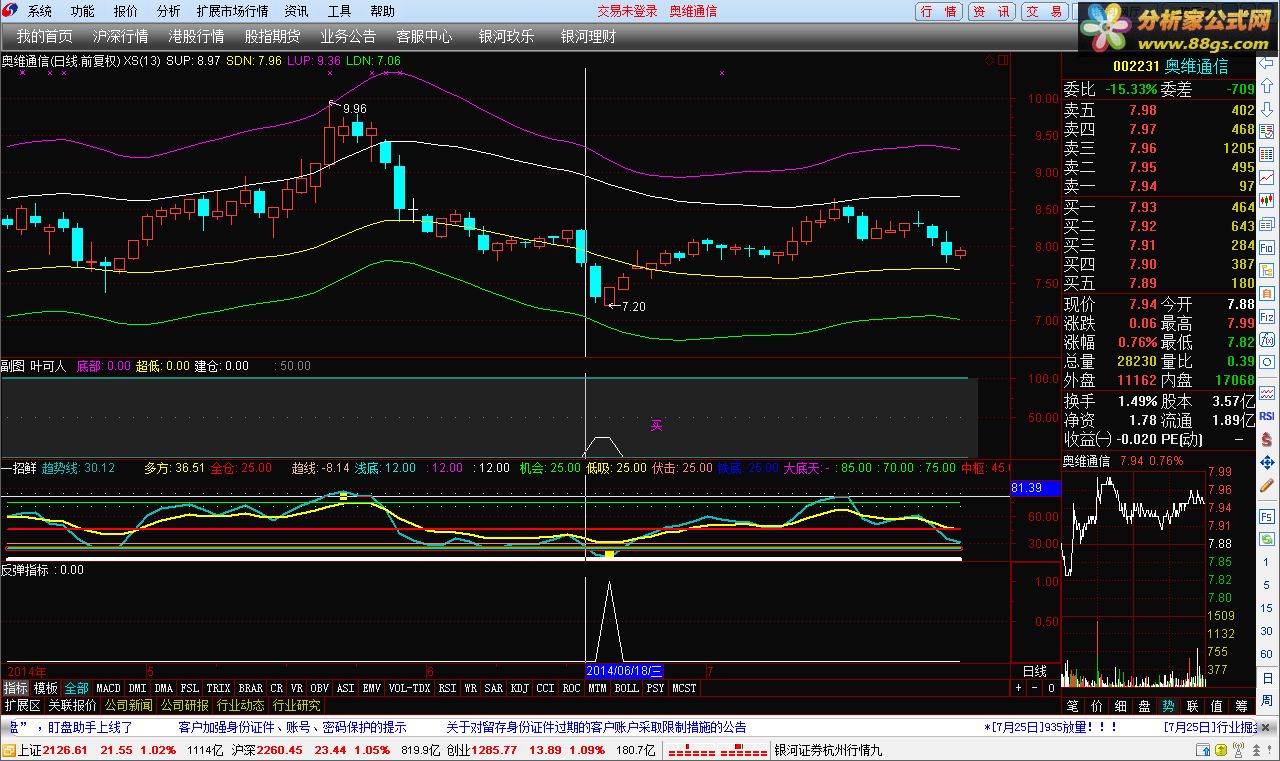
Task: Click the multi-window icon in right sidebar
Action: (x=1266, y=224)
